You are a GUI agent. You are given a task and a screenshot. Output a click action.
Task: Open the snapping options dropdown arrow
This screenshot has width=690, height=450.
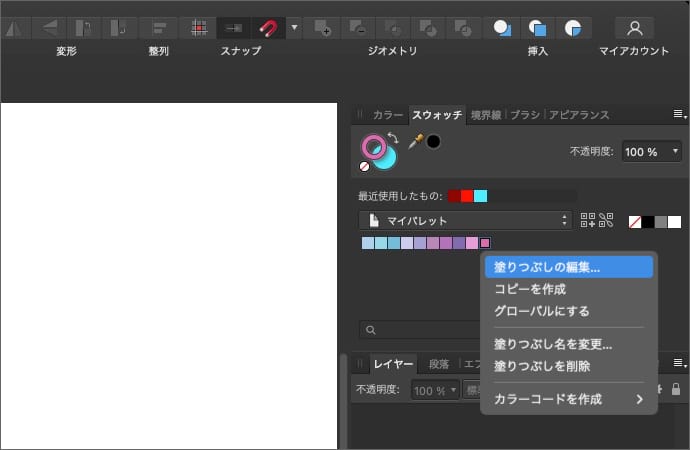(294, 27)
